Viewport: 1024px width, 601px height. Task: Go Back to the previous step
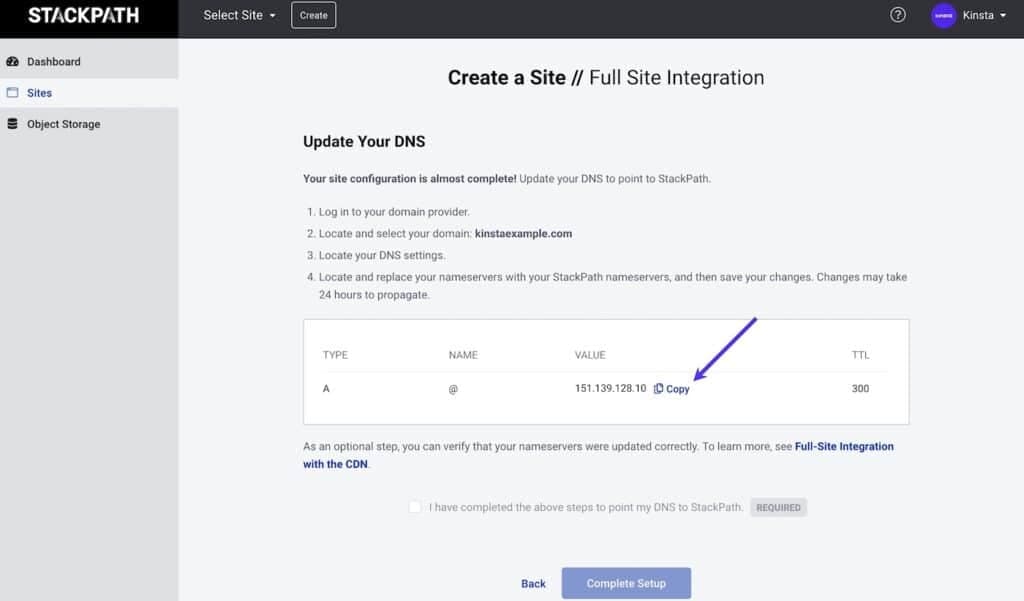pyautogui.click(x=533, y=583)
